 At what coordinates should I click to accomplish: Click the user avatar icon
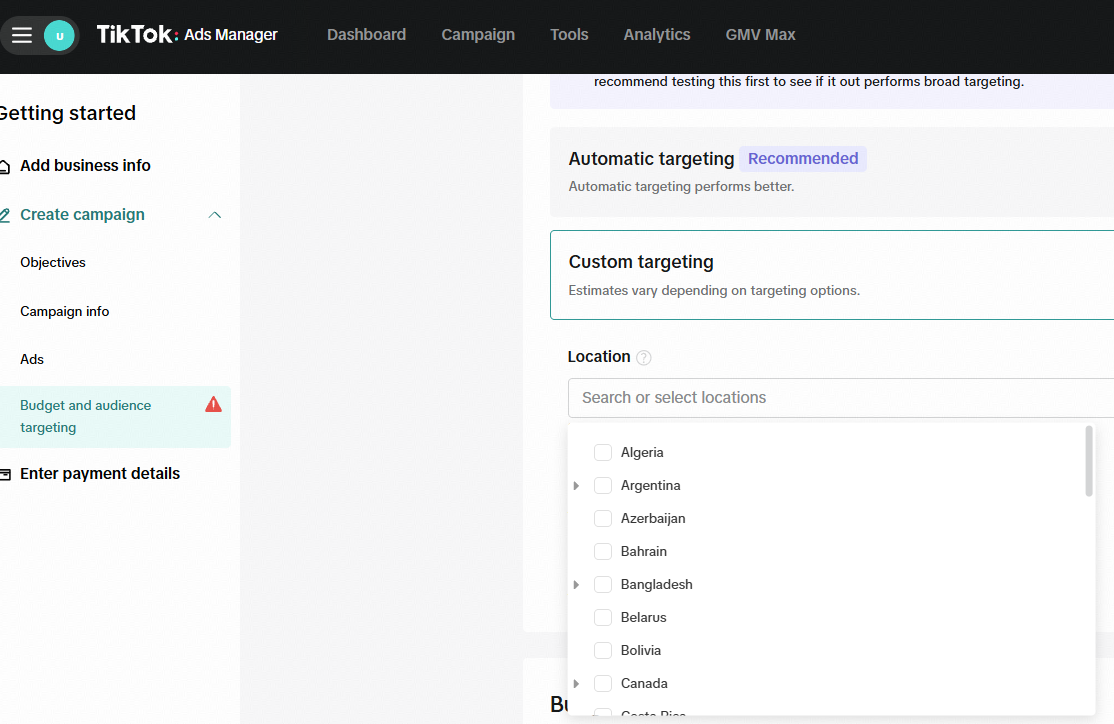[59, 35]
